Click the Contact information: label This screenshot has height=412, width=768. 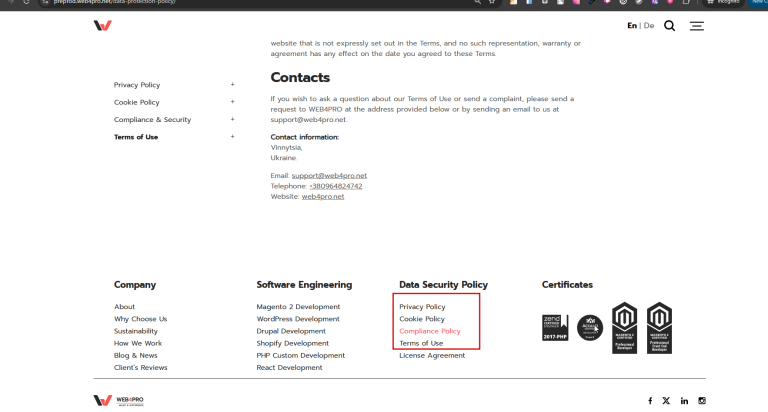point(305,137)
